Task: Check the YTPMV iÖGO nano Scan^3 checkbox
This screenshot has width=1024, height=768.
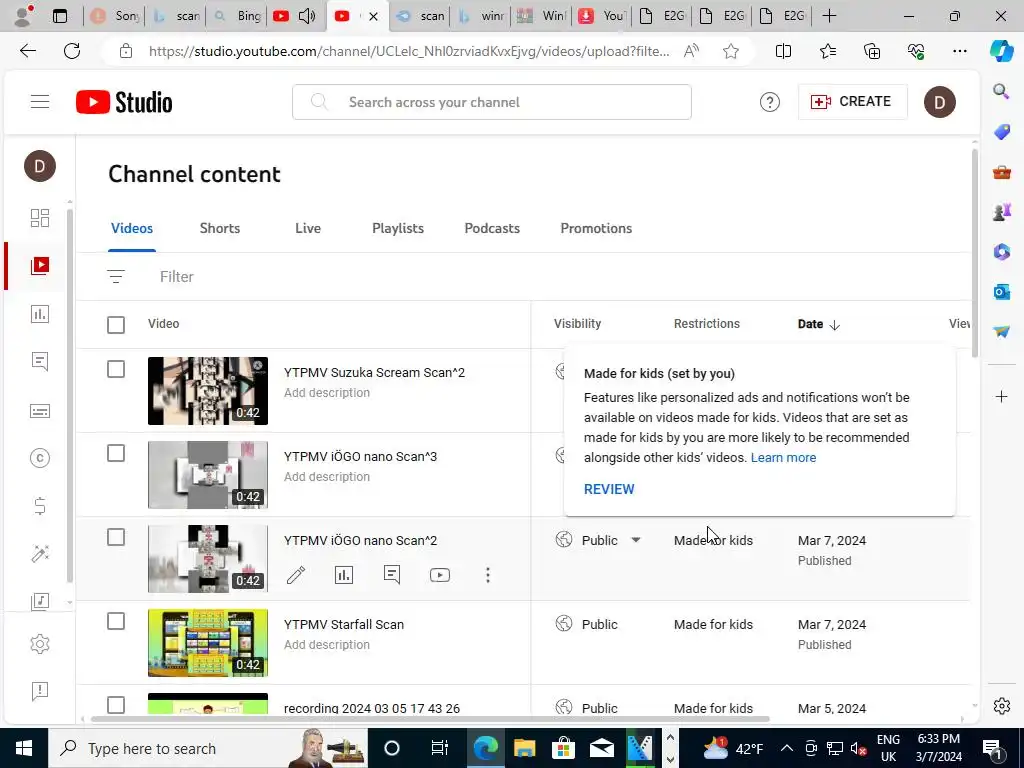Action: [116, 453]
